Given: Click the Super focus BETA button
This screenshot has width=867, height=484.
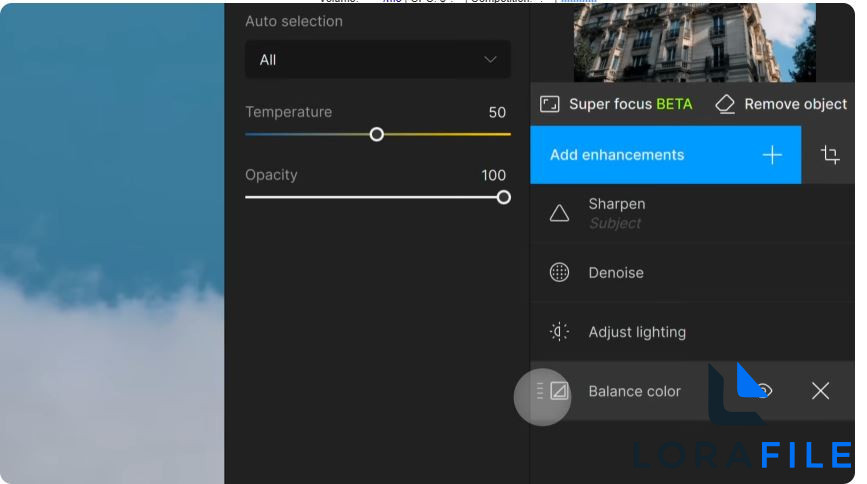Looking at the screenshot, I should (617, 104).
